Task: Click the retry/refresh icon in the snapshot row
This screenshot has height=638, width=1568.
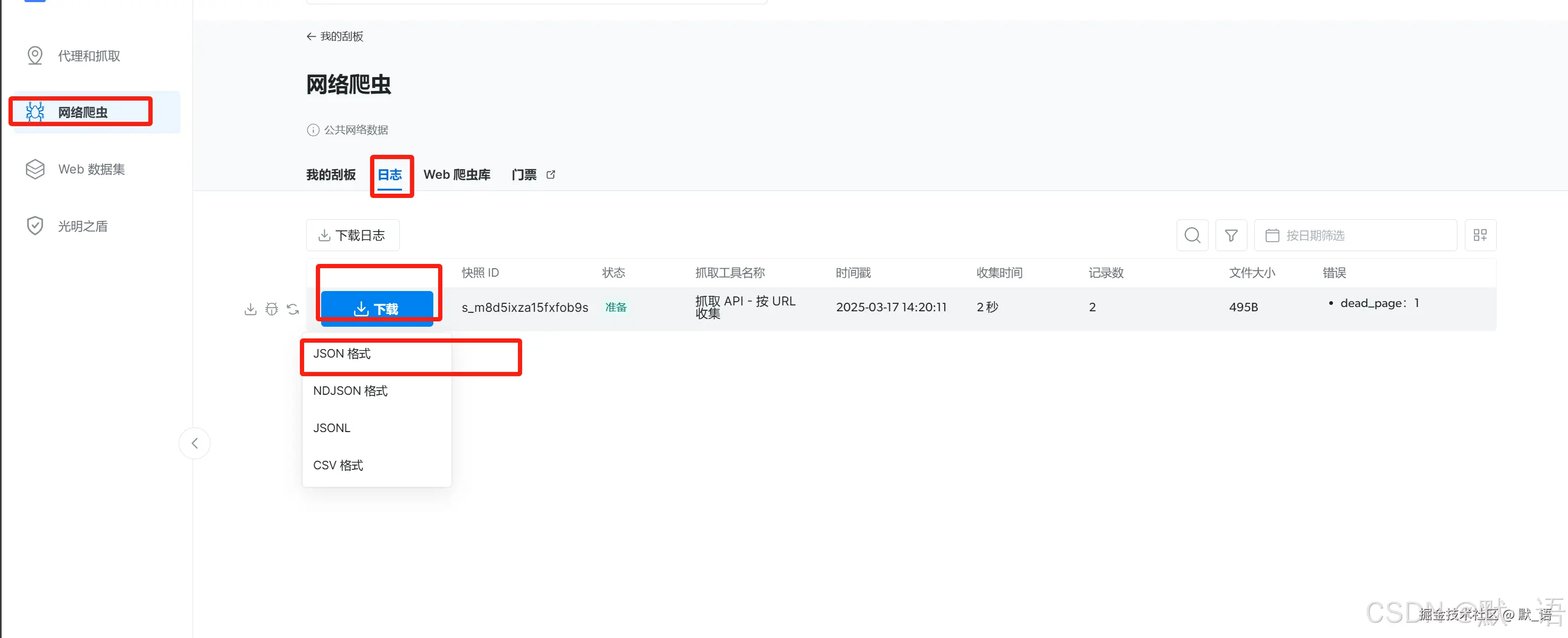Action: pos(293,309)
